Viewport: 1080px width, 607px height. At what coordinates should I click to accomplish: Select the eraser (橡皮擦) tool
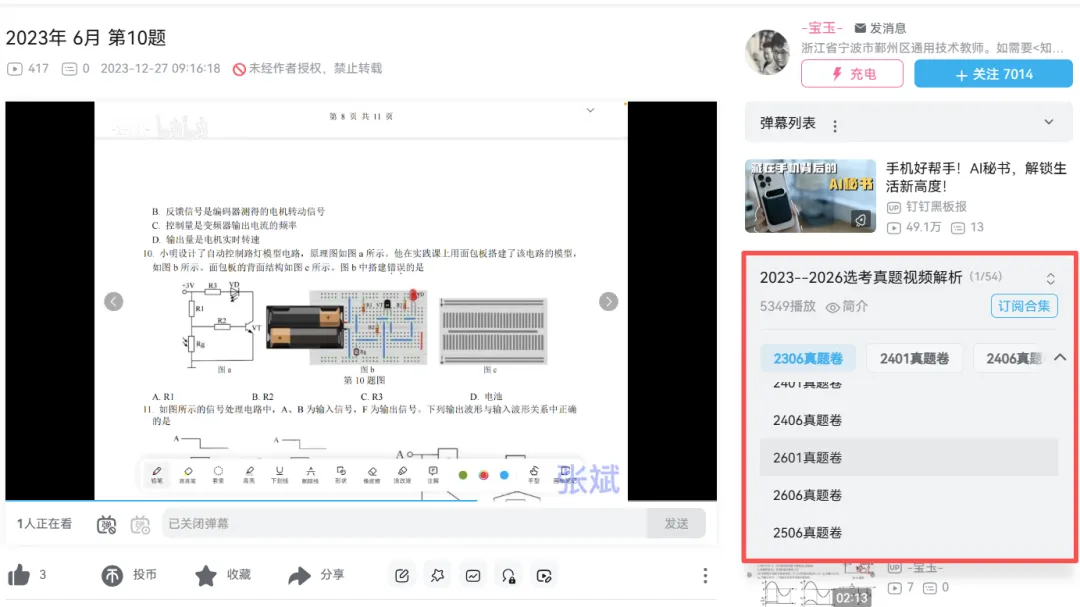click(x=372, y=474)
